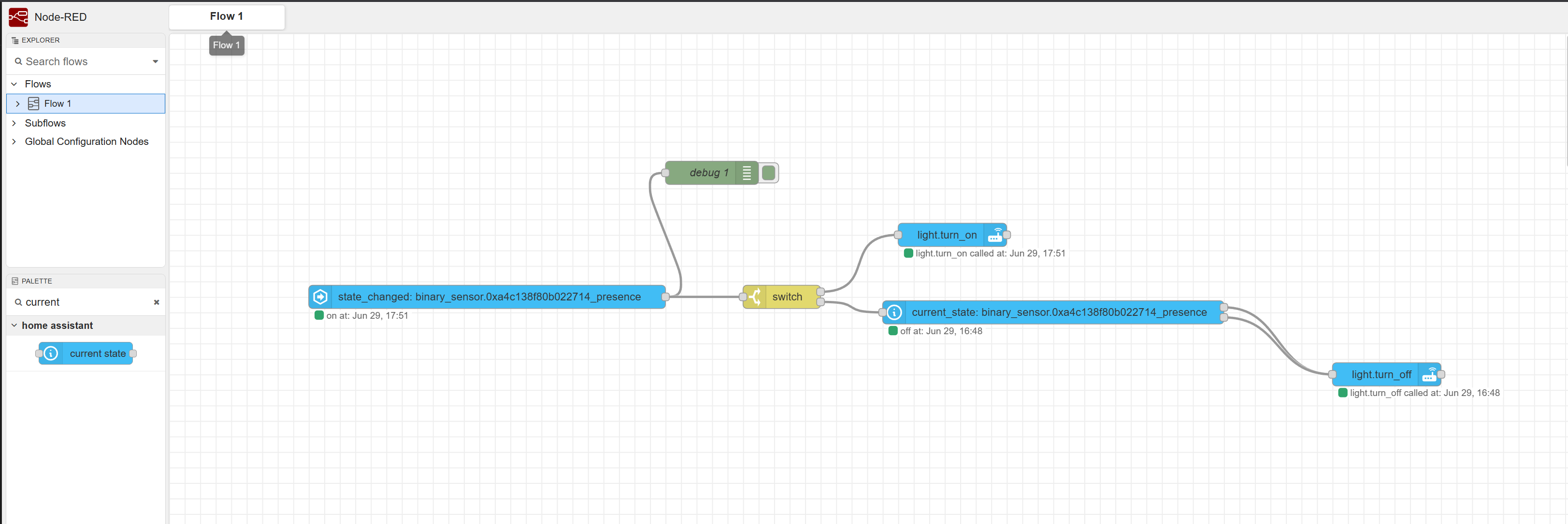
Task: Select the switch node
Action: click(x=781, y=297)
